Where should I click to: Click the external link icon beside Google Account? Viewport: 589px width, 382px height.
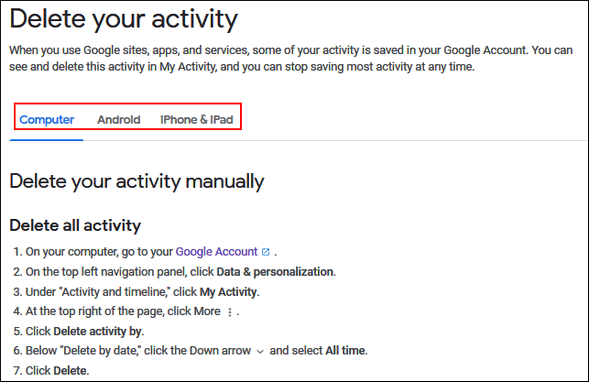266,252
